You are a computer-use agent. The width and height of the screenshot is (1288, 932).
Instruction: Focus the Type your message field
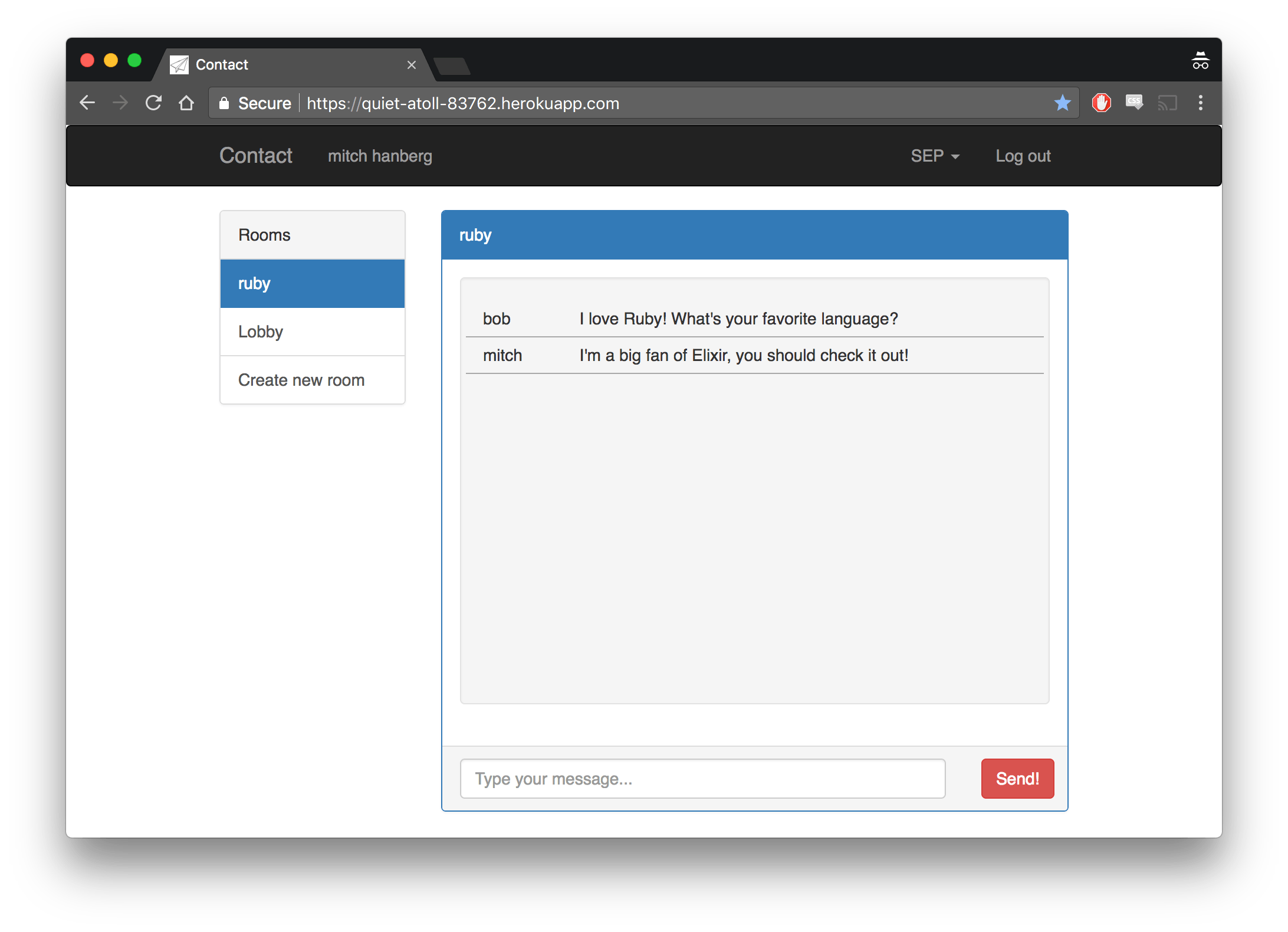pyautogui.click(x=702, y=779)
